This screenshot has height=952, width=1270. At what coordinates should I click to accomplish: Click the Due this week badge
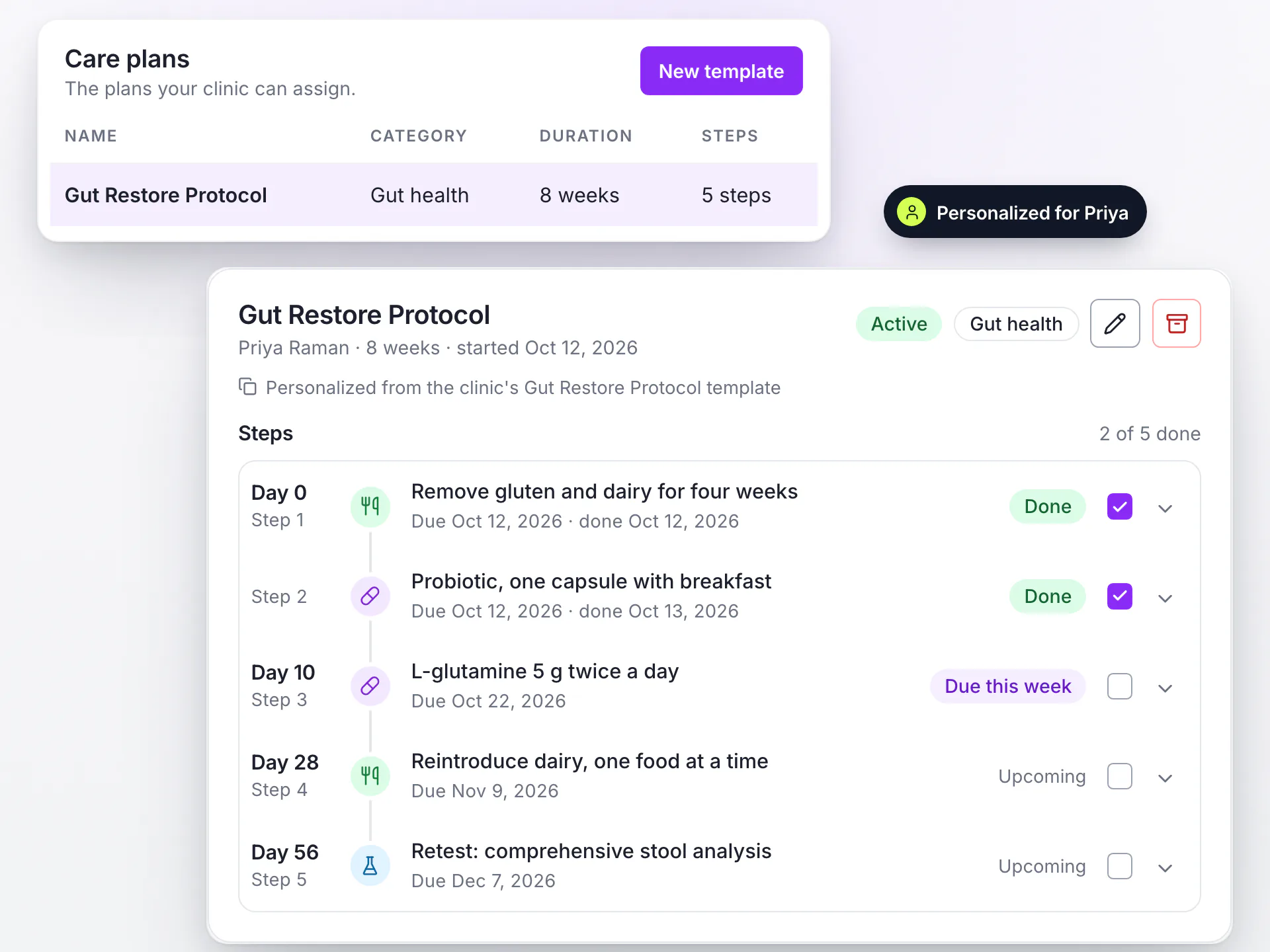click(x=1007, y=686)
